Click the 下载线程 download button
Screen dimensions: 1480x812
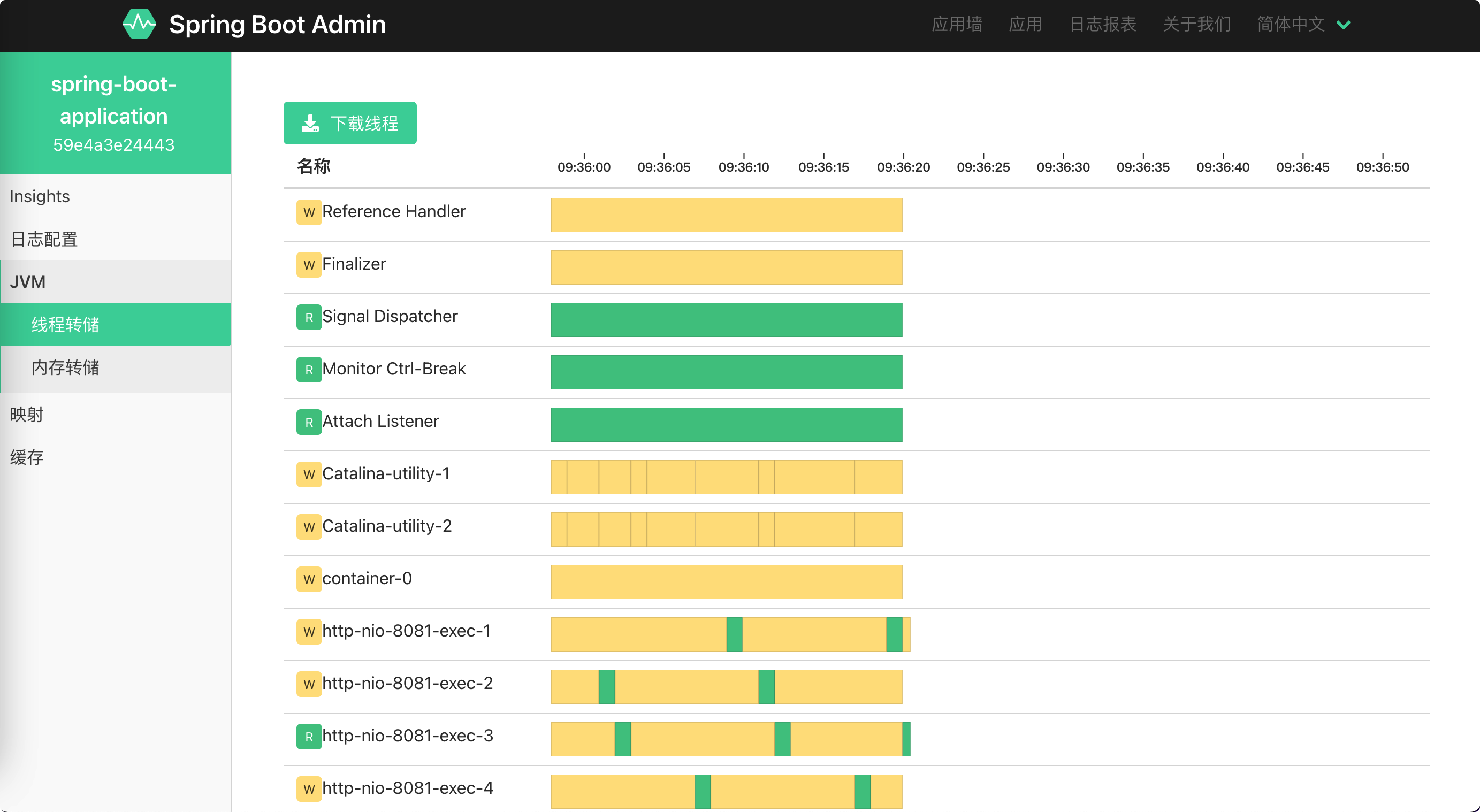[x=350, y=123]
